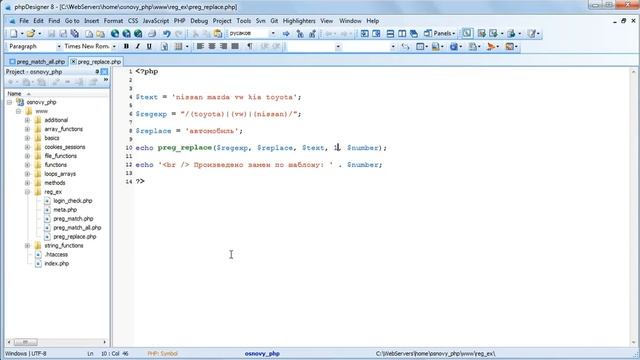The width and height of the screenshot is (640, 360).
Task: Expand the functions folder node
Action: click(x=27, y=165)
